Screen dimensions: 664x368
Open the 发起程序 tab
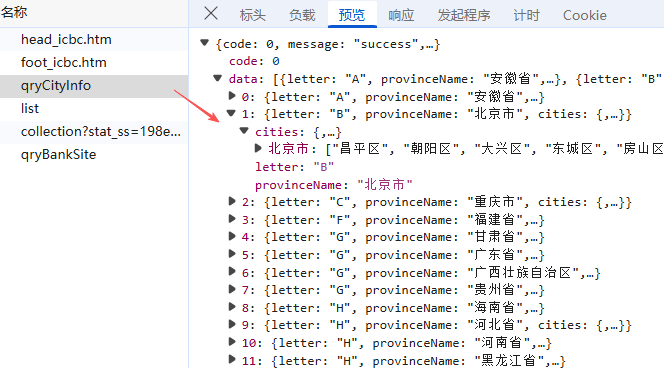point(464,15)
